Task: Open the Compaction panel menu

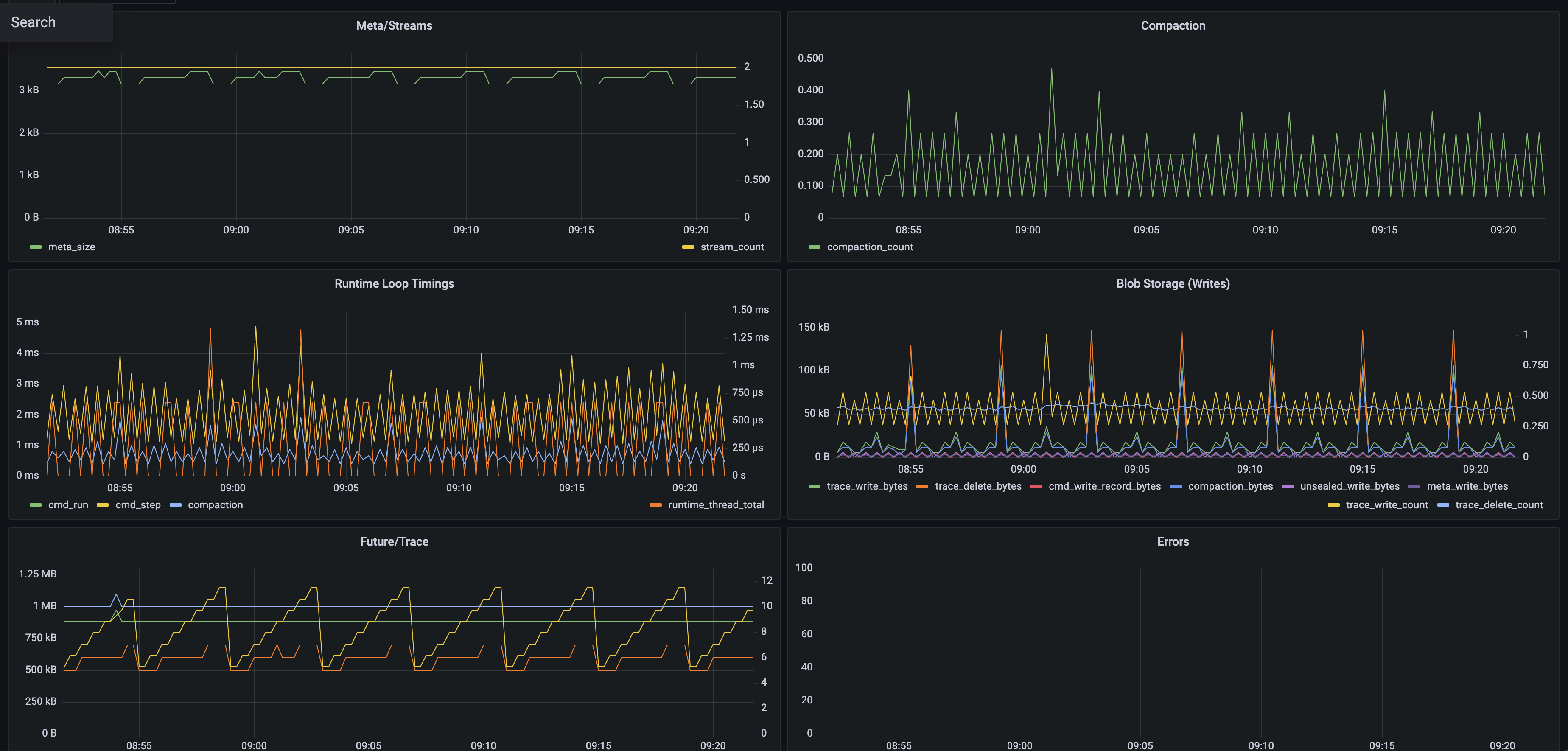Action: pyautogui.click(x=1172, y=25)
